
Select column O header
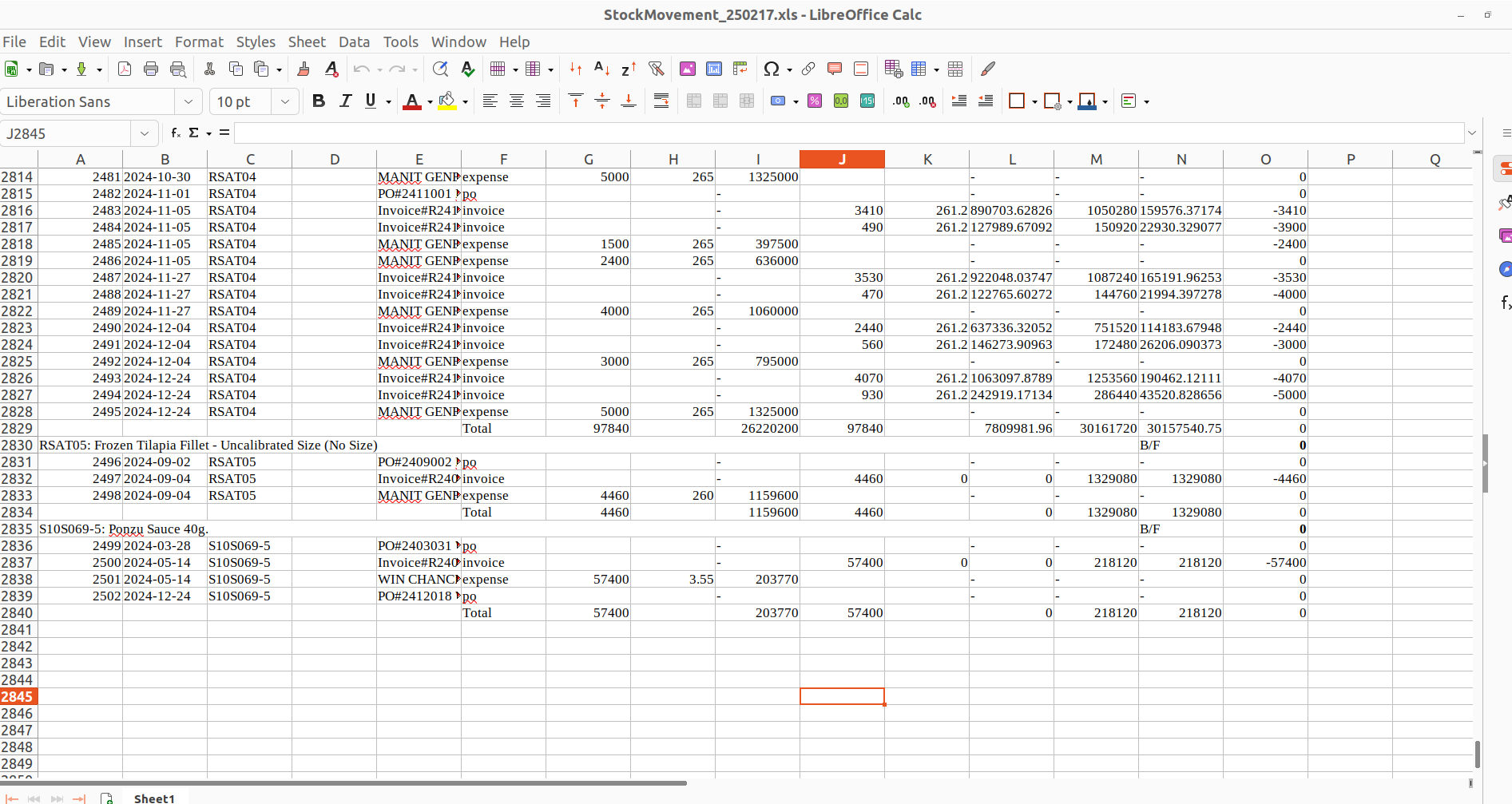tap(1265, 160)
